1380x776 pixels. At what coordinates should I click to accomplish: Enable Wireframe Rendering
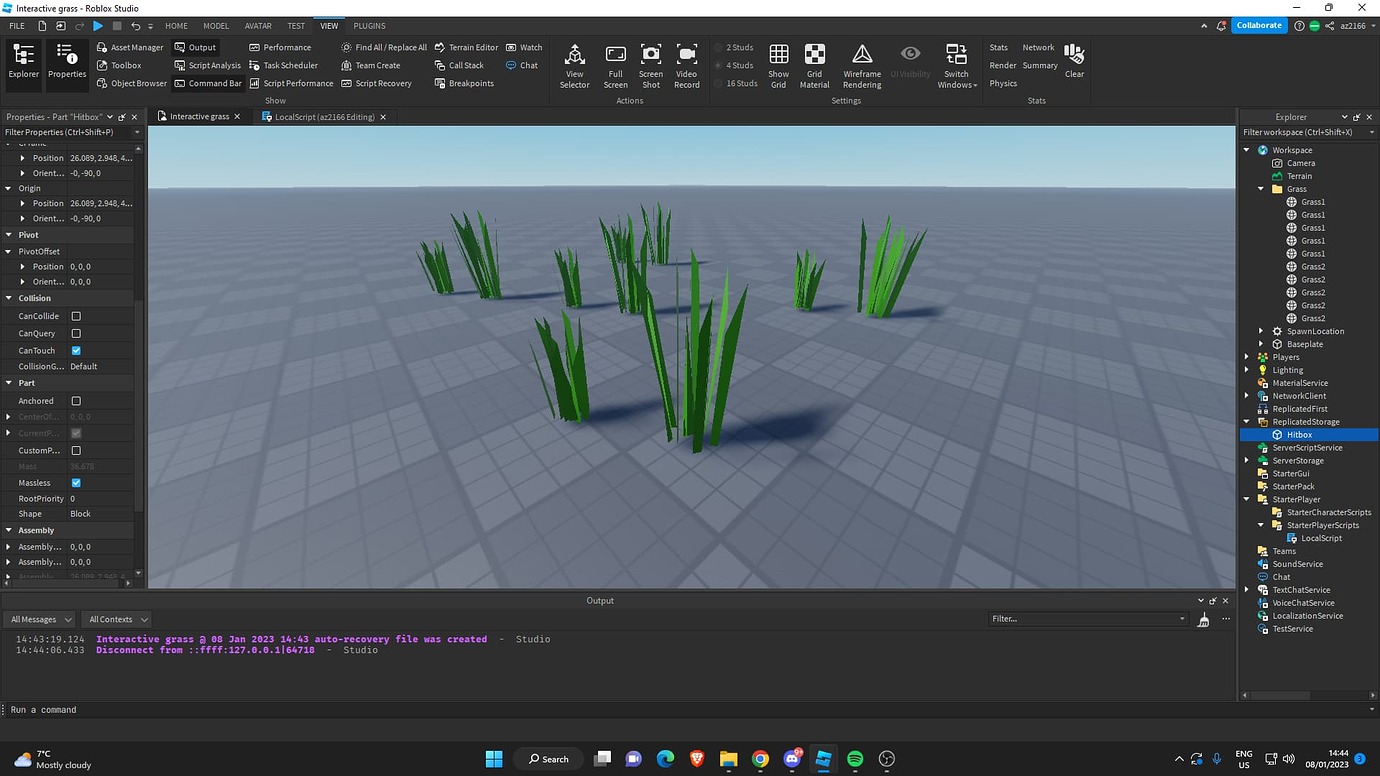pos(861,64)
